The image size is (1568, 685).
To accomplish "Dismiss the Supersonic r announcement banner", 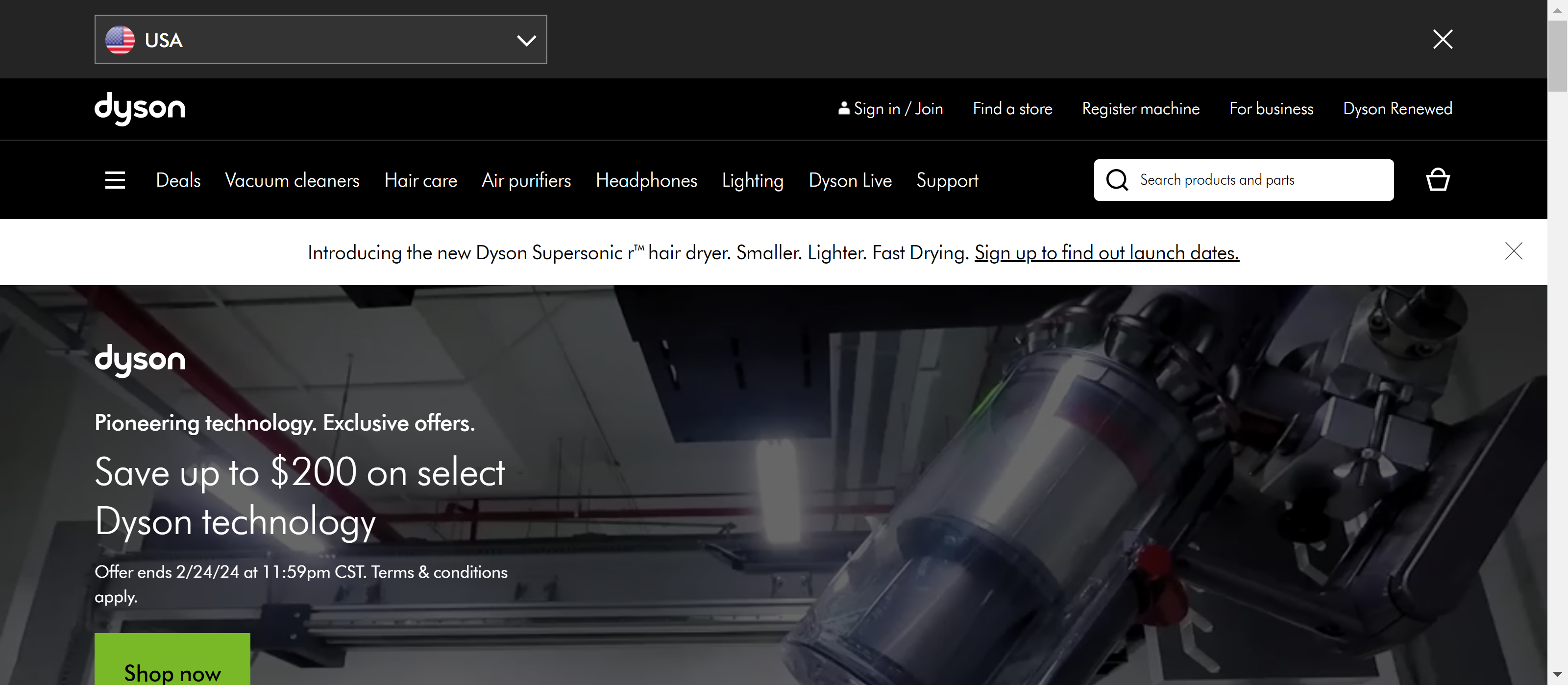I will pyautogui.click(x=1514, y=251).
